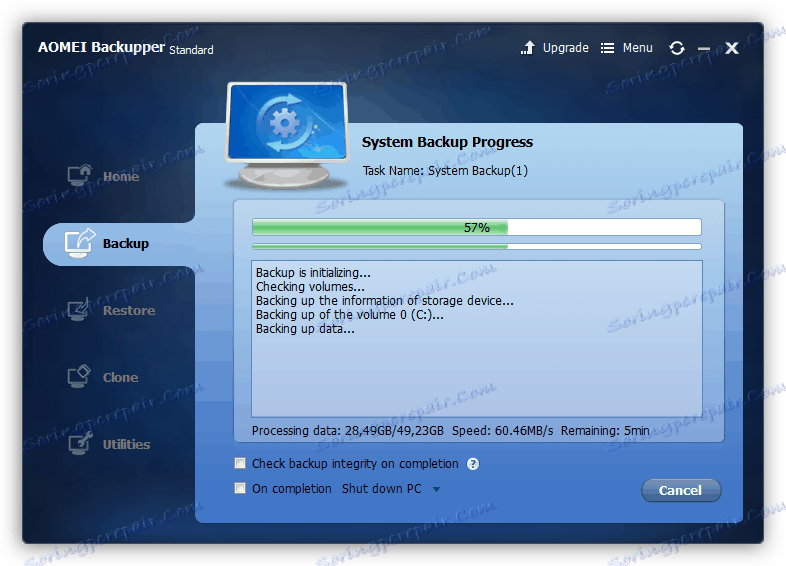Screen dimensions: 786x566
Task: Enable Check backup integrity on completion
Action: pos(240,463)
